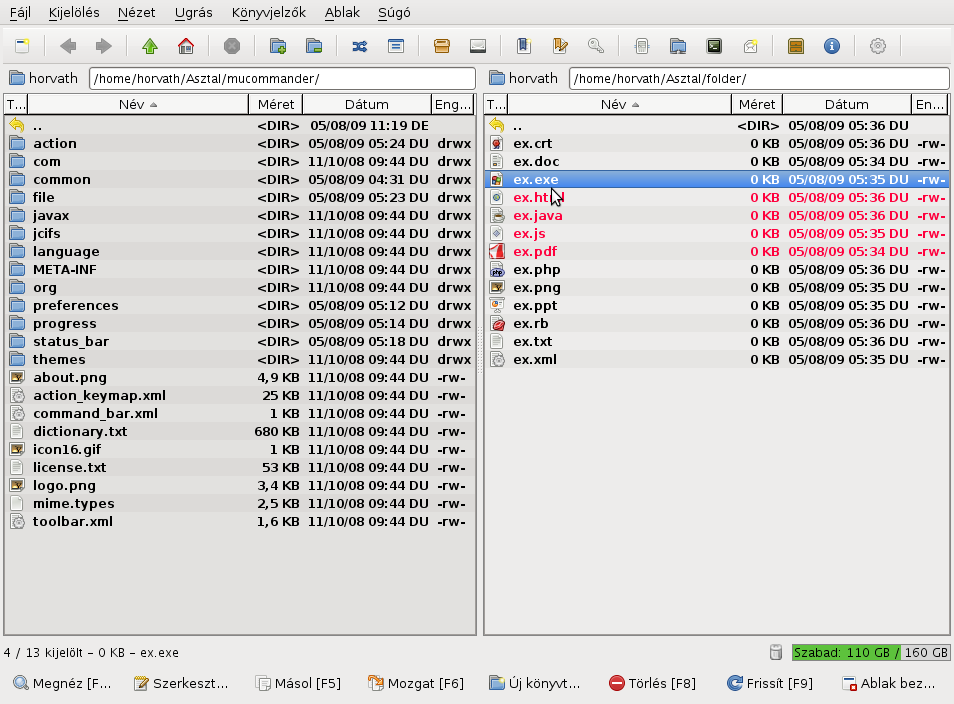This screenshot has height=704, width=954.
Task: Go to parent folder with the green up arrow
Action: point(150,46)
